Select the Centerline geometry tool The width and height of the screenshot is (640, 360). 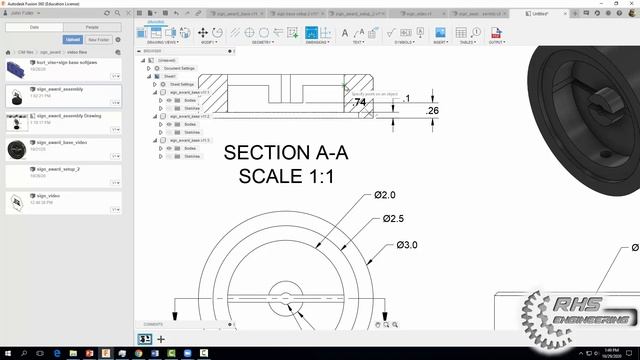point(235,33)
